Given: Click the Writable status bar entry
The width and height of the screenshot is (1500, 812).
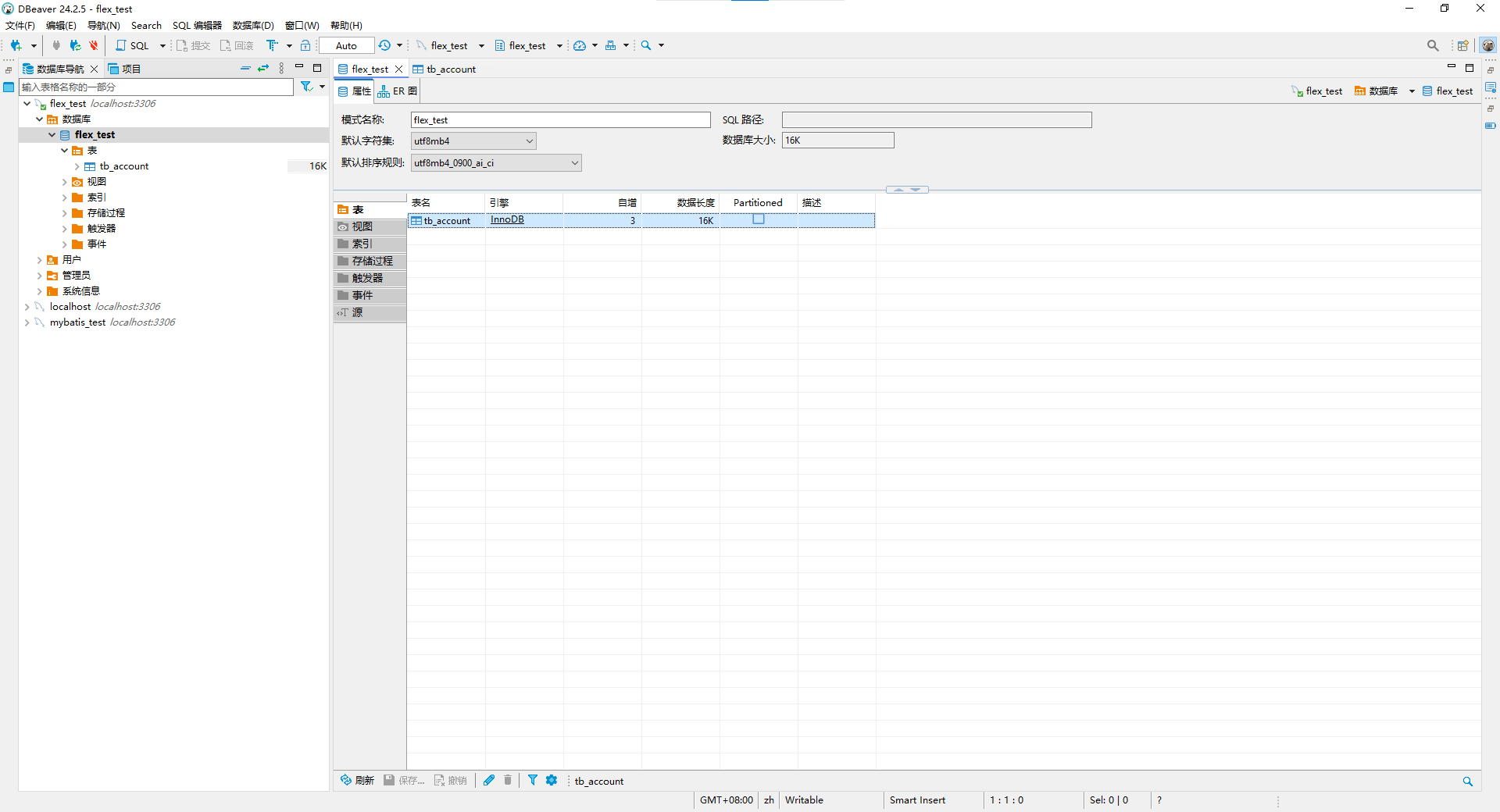Looking at the screenshot, I should coord(804,800).
